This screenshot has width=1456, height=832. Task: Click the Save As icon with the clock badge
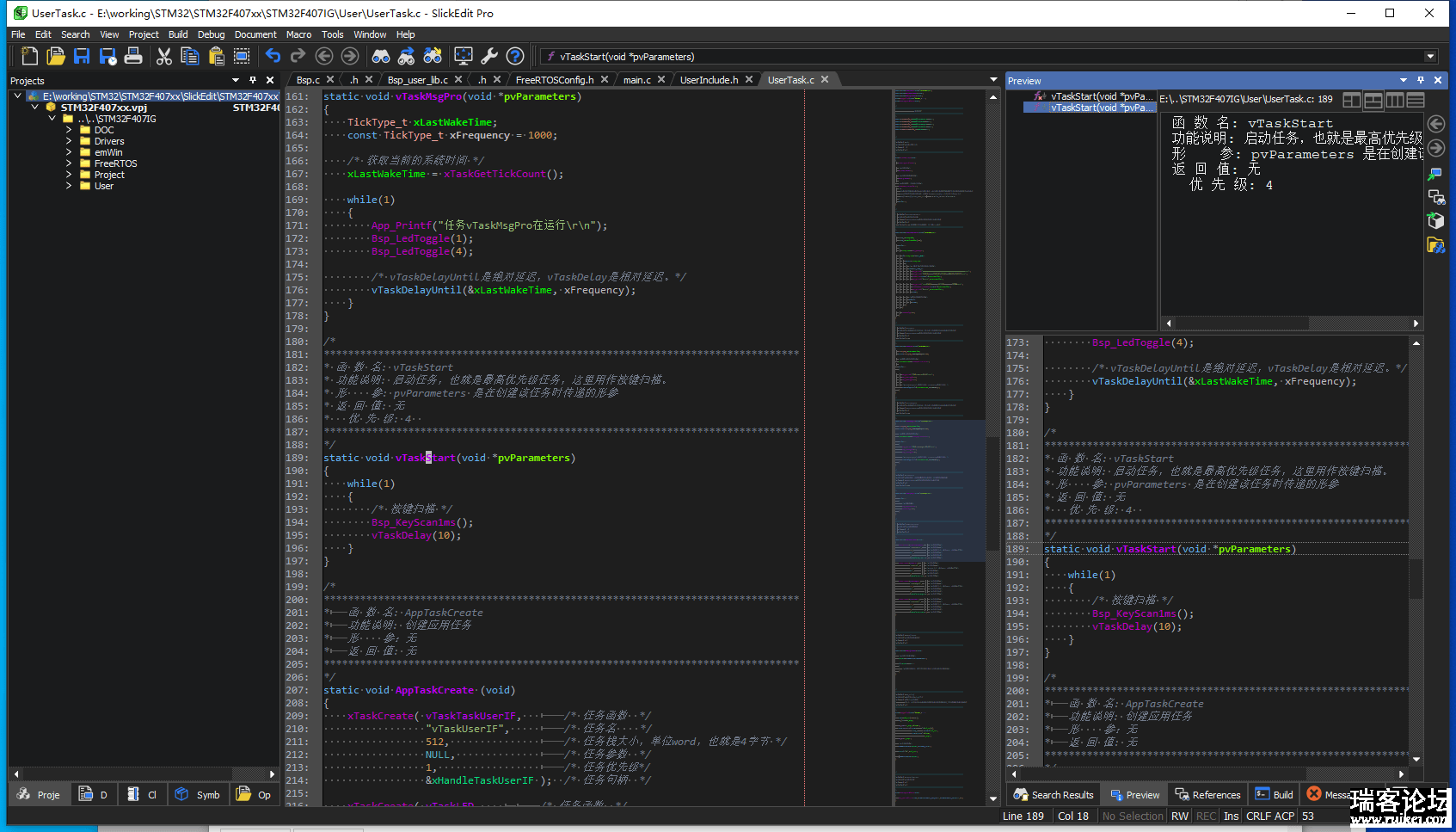point(108,56)
